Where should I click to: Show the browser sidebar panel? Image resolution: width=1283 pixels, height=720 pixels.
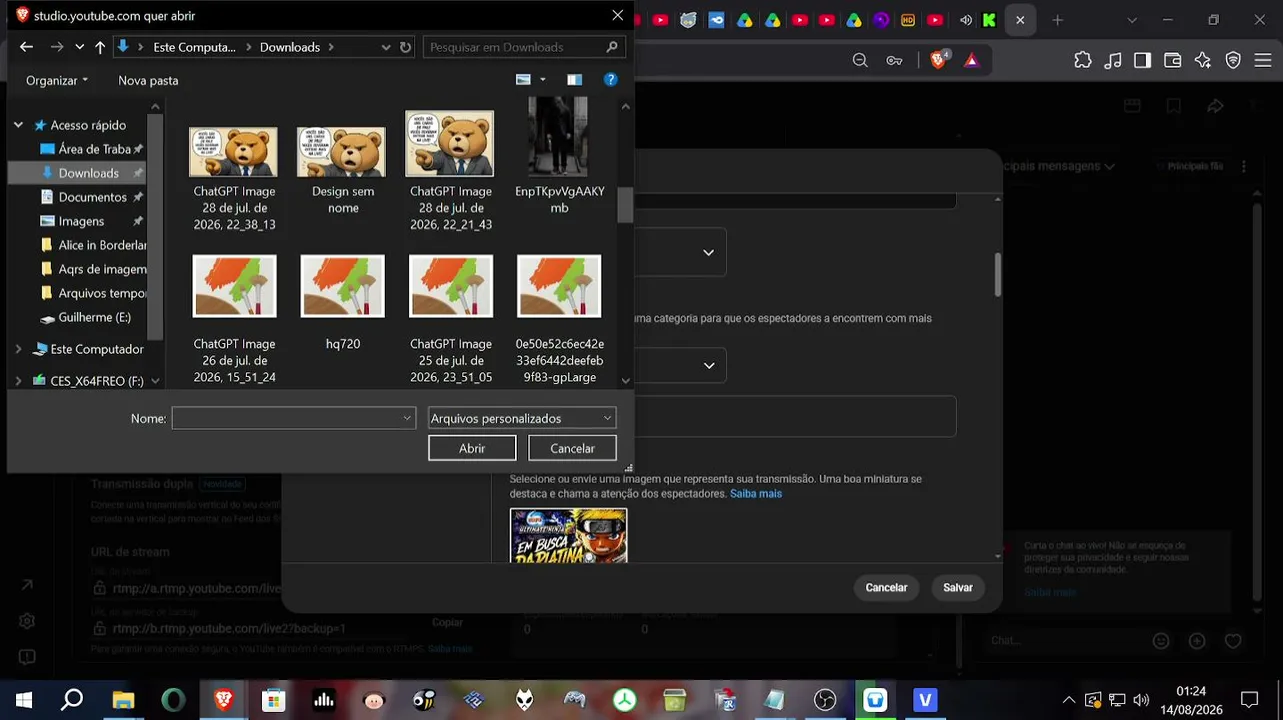pos(1142,60)
